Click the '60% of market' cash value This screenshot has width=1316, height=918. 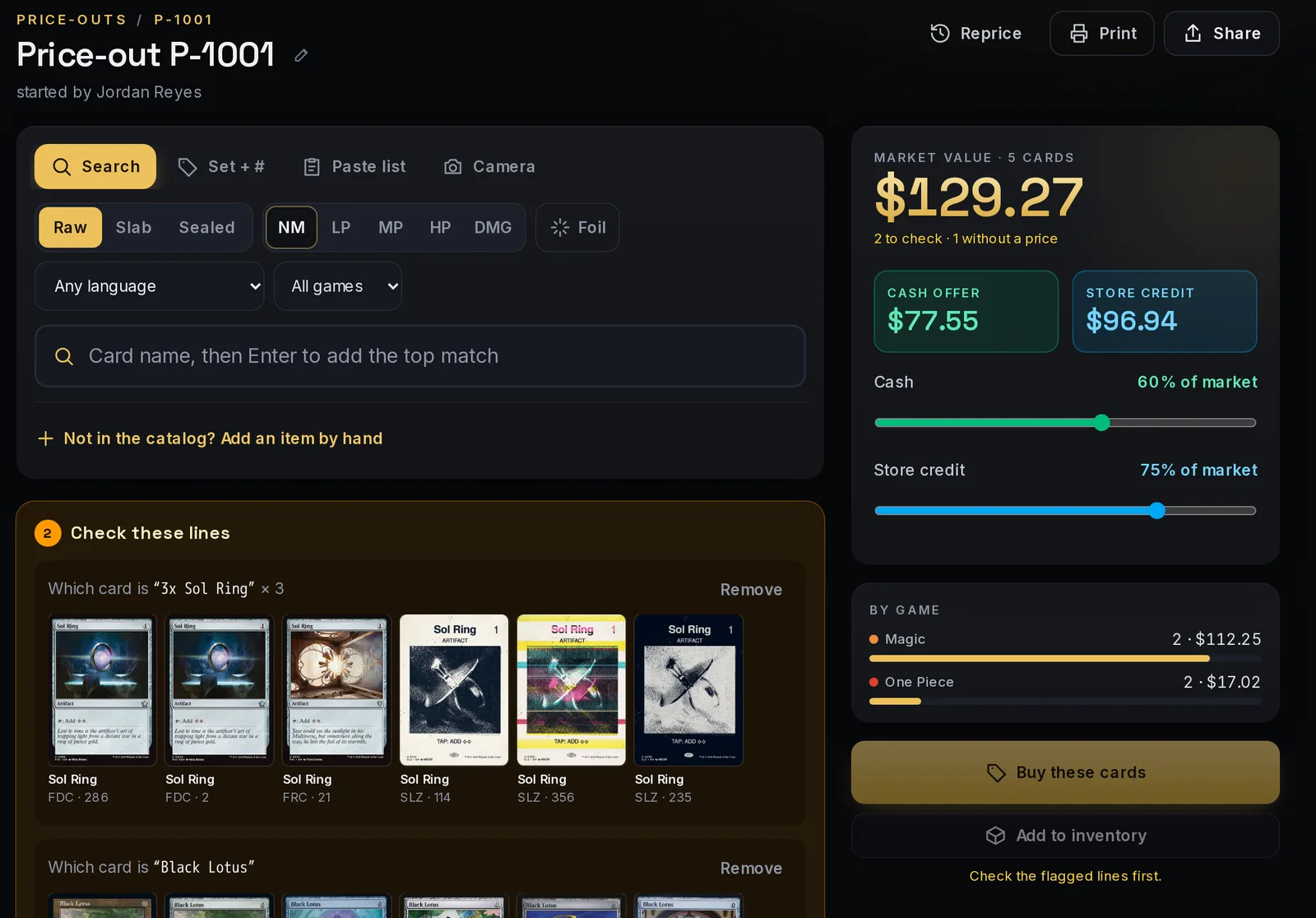click(x=1198, y=382)
